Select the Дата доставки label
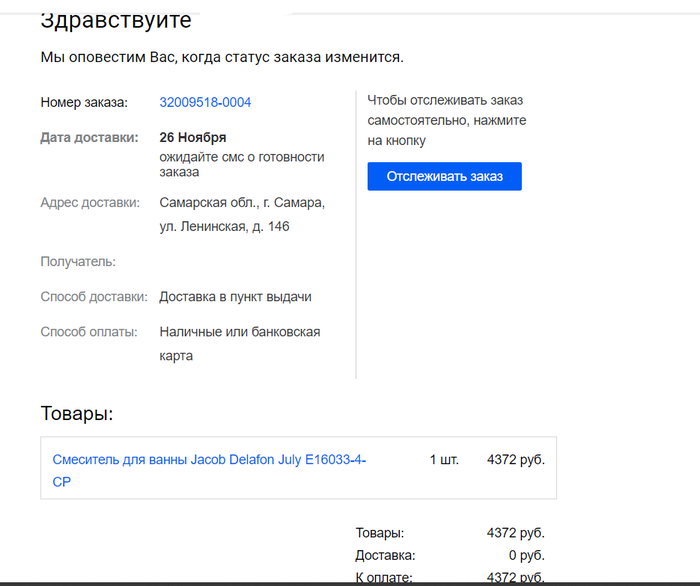The width and height of the screenshot is (700, 586). tap(89, 137)
